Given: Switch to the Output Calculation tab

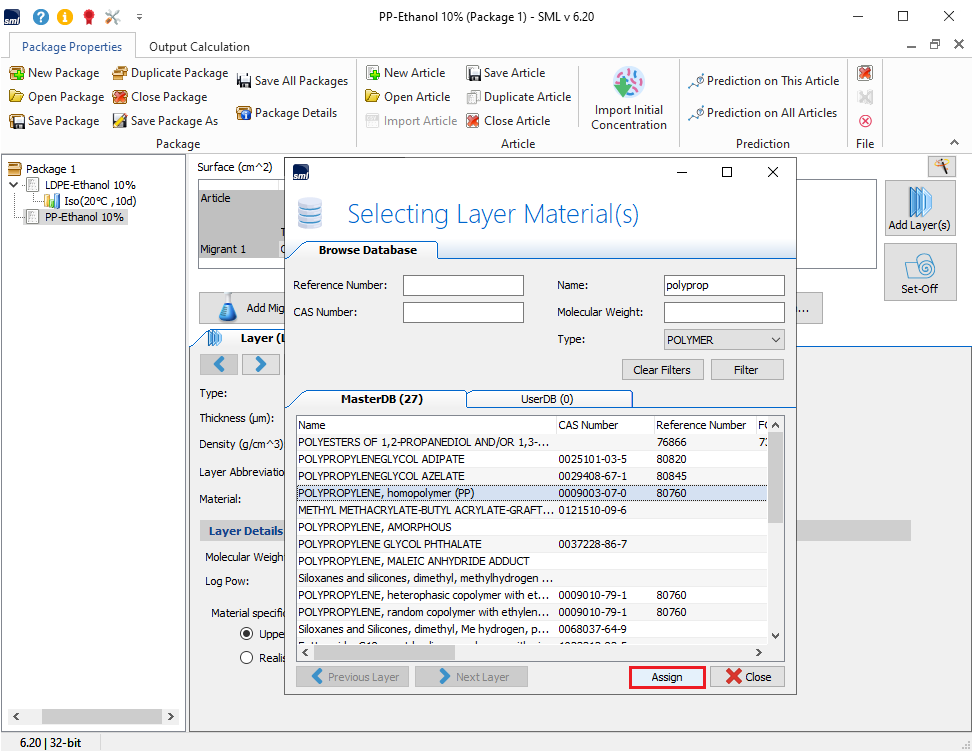Looking at the screenshot, I should coord(199,47).
